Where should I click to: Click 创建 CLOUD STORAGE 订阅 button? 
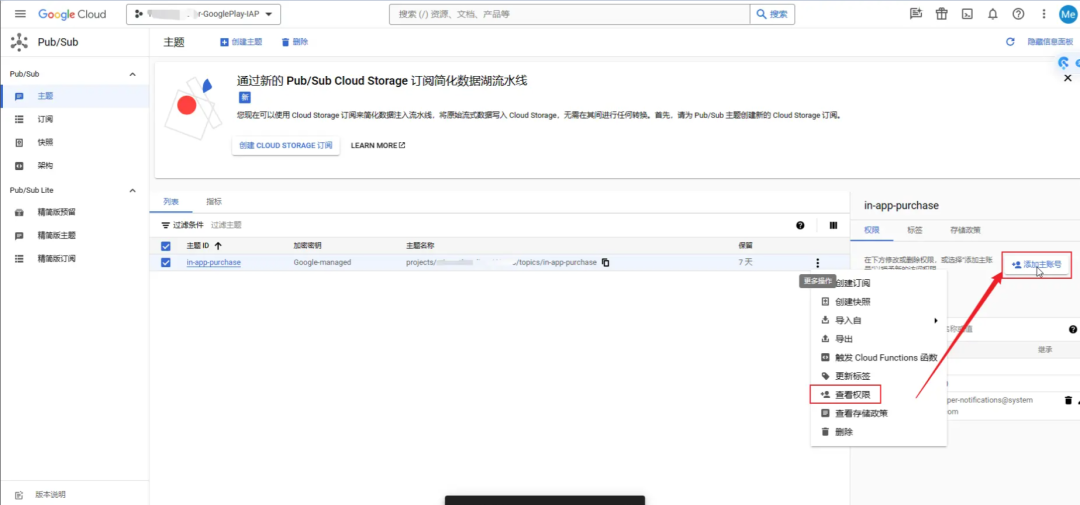pos(286,145)
